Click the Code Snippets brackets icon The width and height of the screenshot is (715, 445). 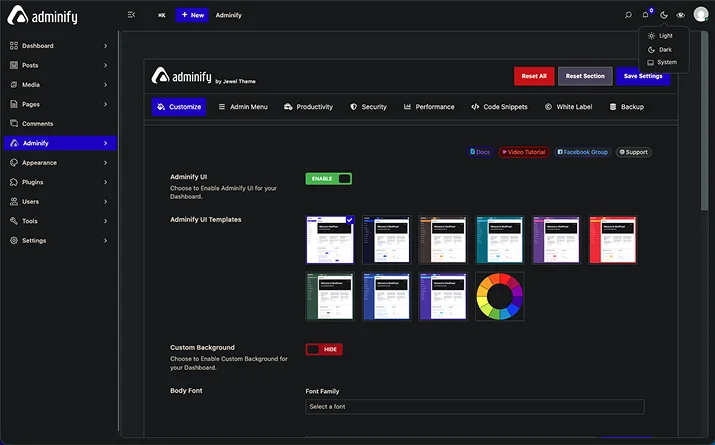point(475,107)
